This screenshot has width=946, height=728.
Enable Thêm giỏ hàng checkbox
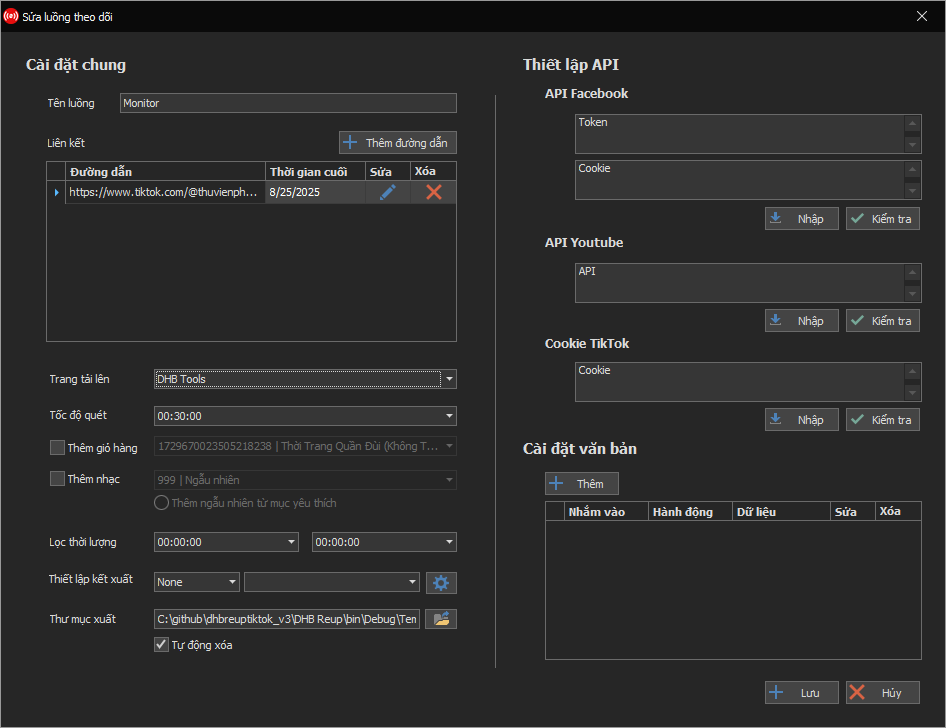coord(57,448)
